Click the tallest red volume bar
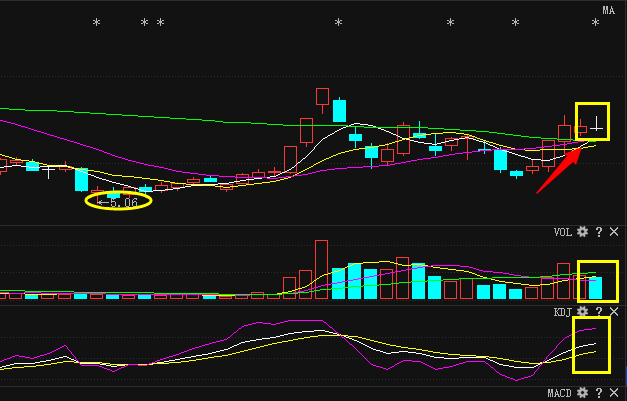This screenshot has width=627, height=401. point(321,269)
